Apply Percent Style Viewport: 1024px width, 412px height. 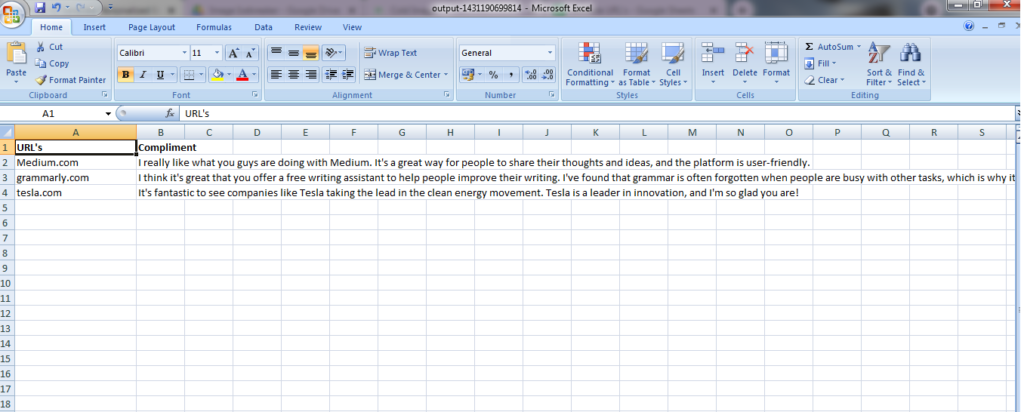coord(493,74)
